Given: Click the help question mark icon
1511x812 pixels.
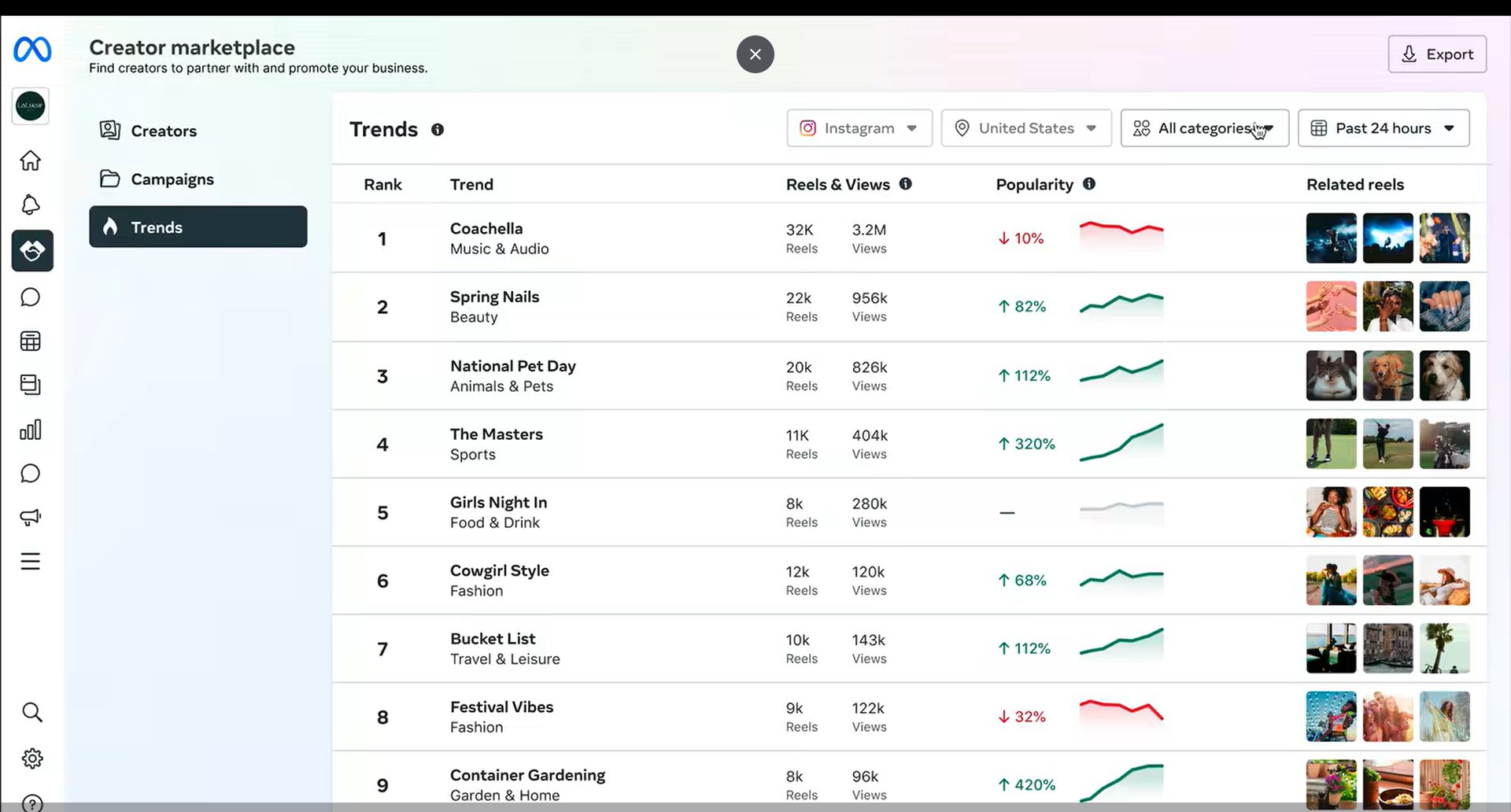Looking at the screenshot, I should 32,803.
